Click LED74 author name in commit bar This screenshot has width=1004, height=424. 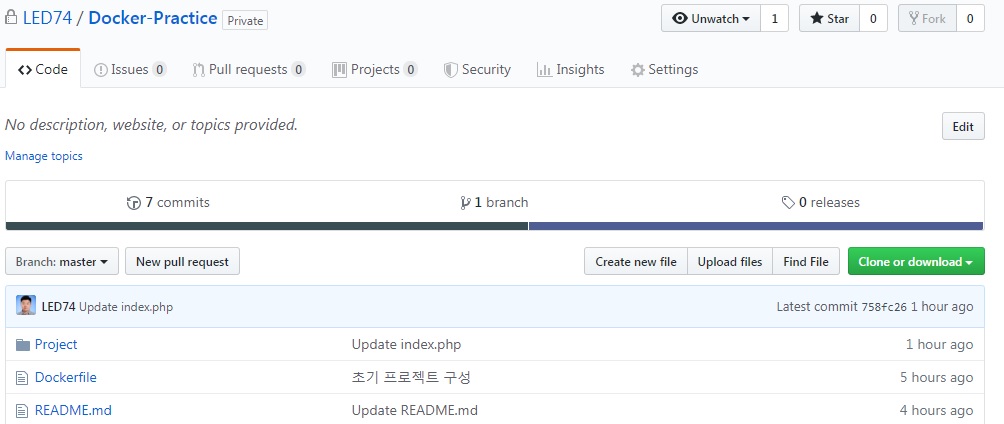click(59, 307)
